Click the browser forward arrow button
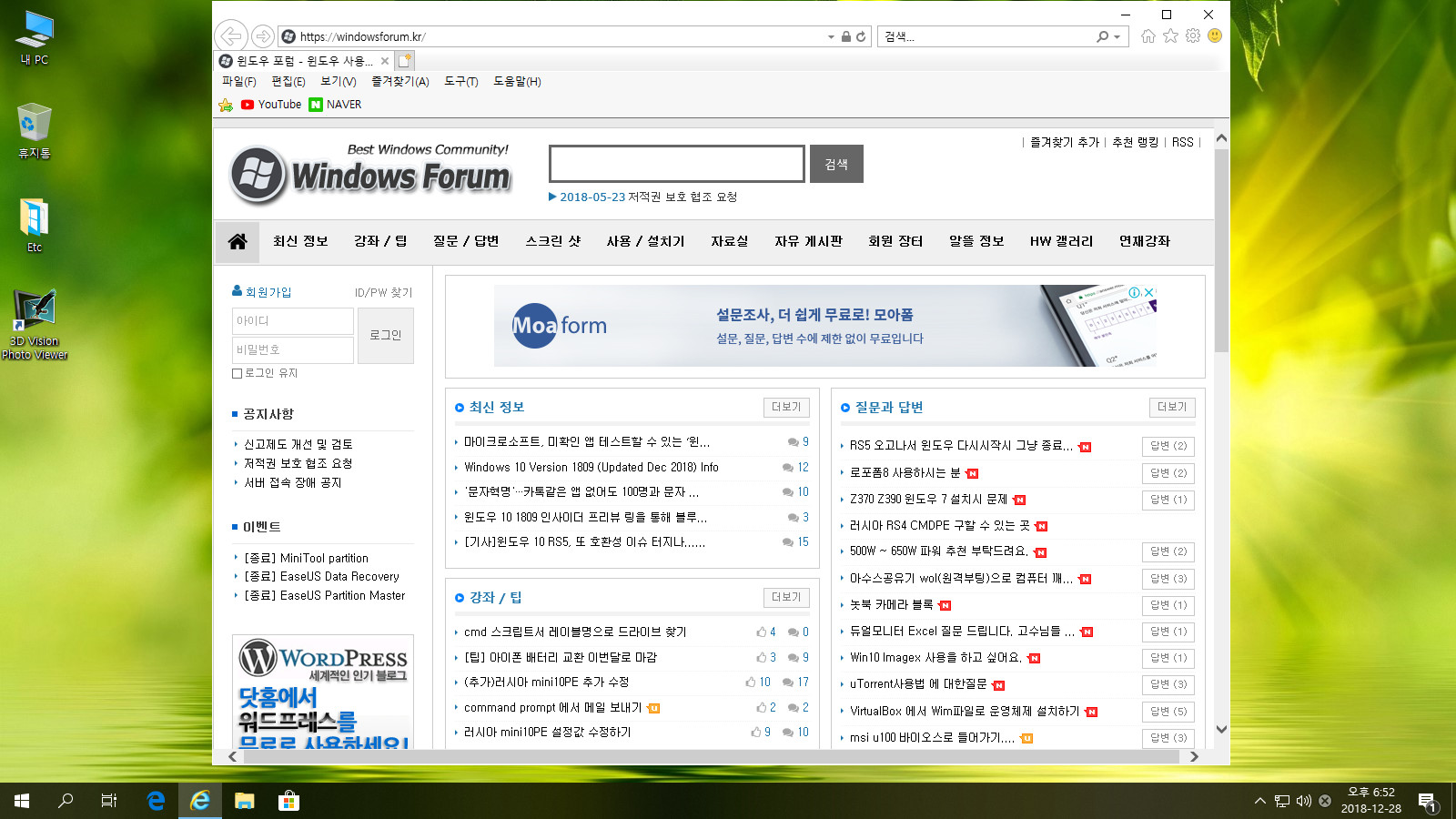Screen dimensions: 1456x819 coord(262,36)
